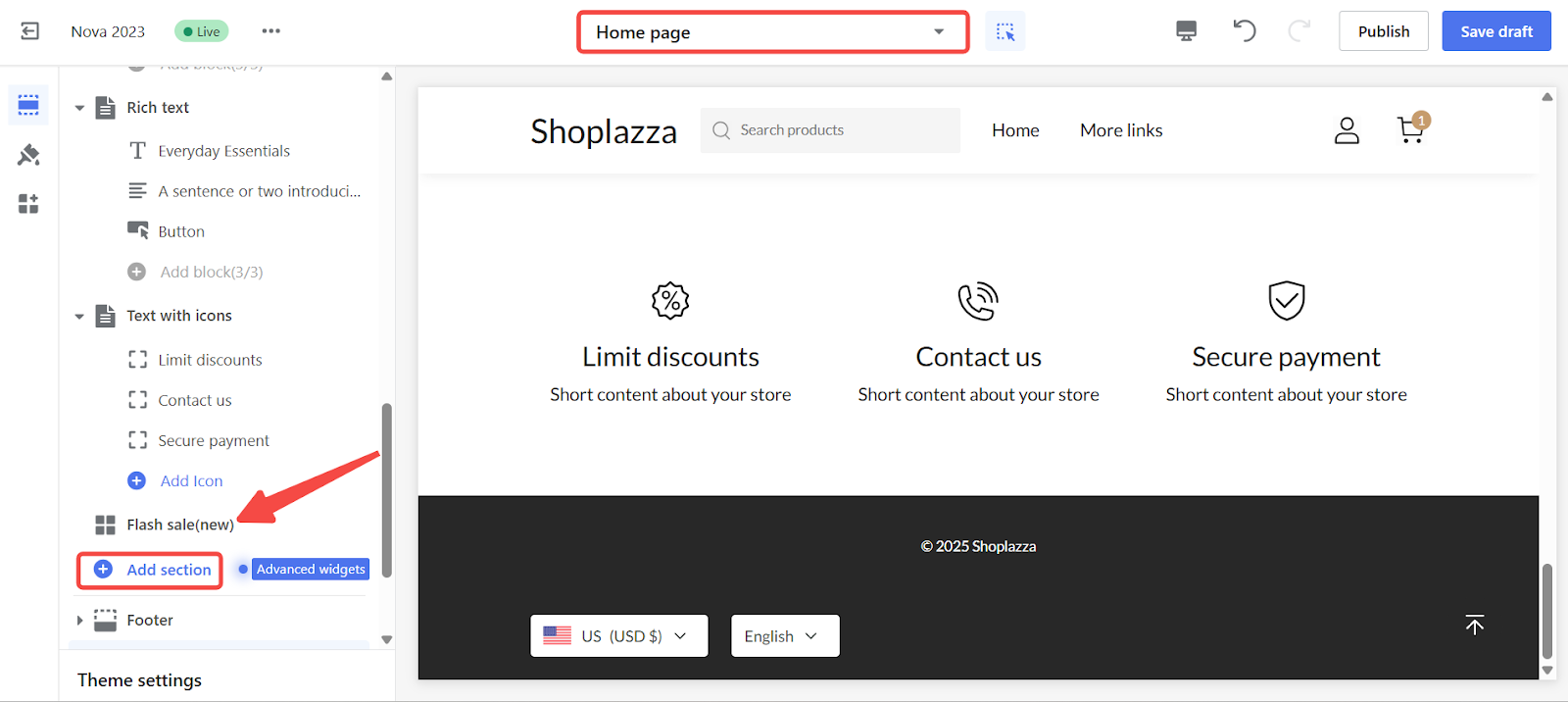Click the Save draft button

point(1496,31)
